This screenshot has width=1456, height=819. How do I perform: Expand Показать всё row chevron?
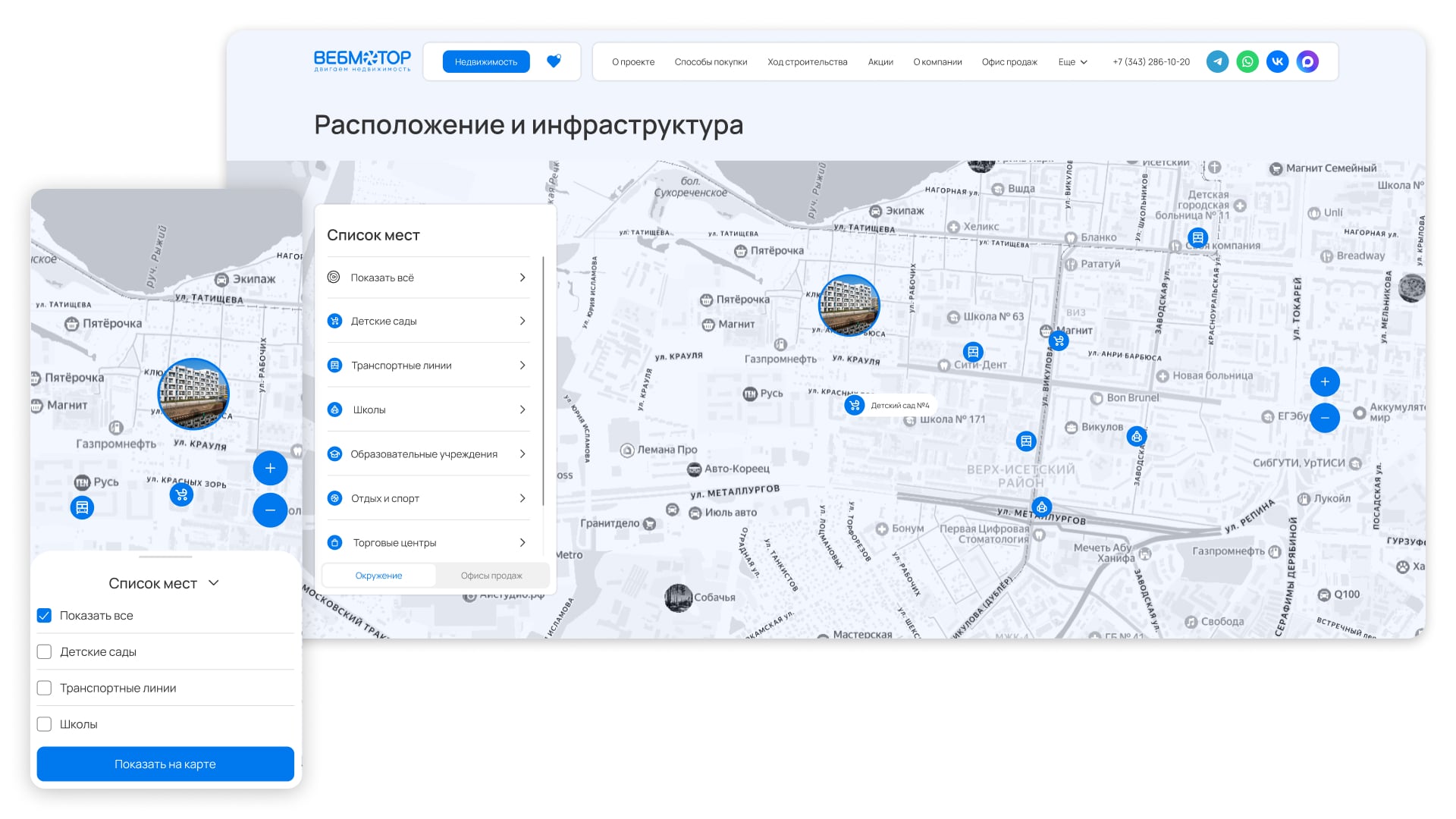[522, 278]
